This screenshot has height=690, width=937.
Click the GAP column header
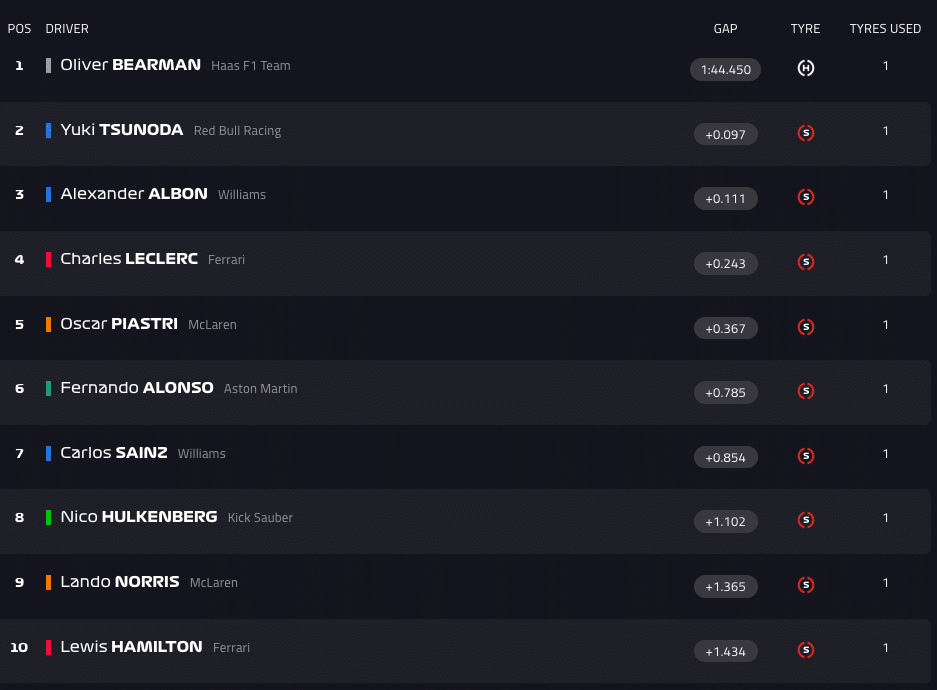click(725, 29)
